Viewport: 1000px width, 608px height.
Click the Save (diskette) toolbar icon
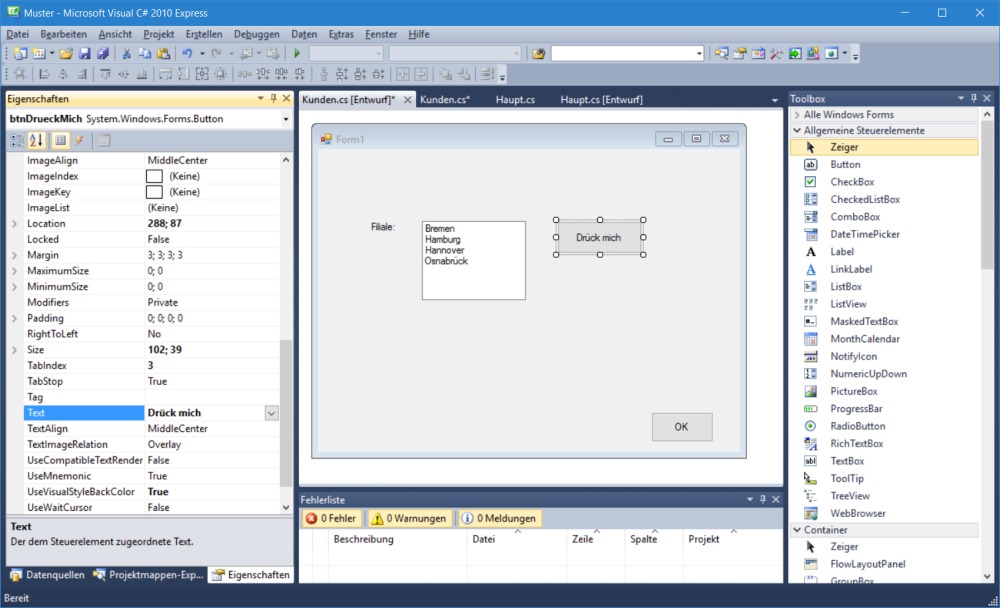pos(85,53)
